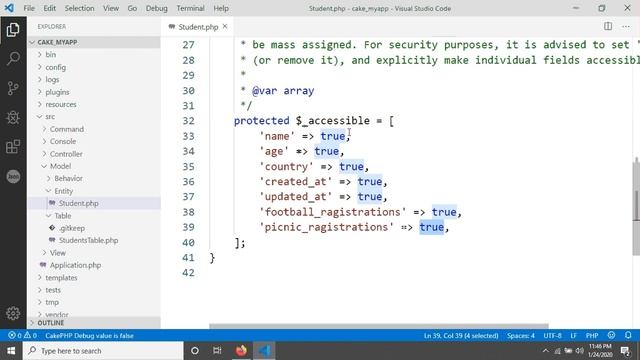
Task: Open the notifications bell in status bar
Action: [628, 335]
